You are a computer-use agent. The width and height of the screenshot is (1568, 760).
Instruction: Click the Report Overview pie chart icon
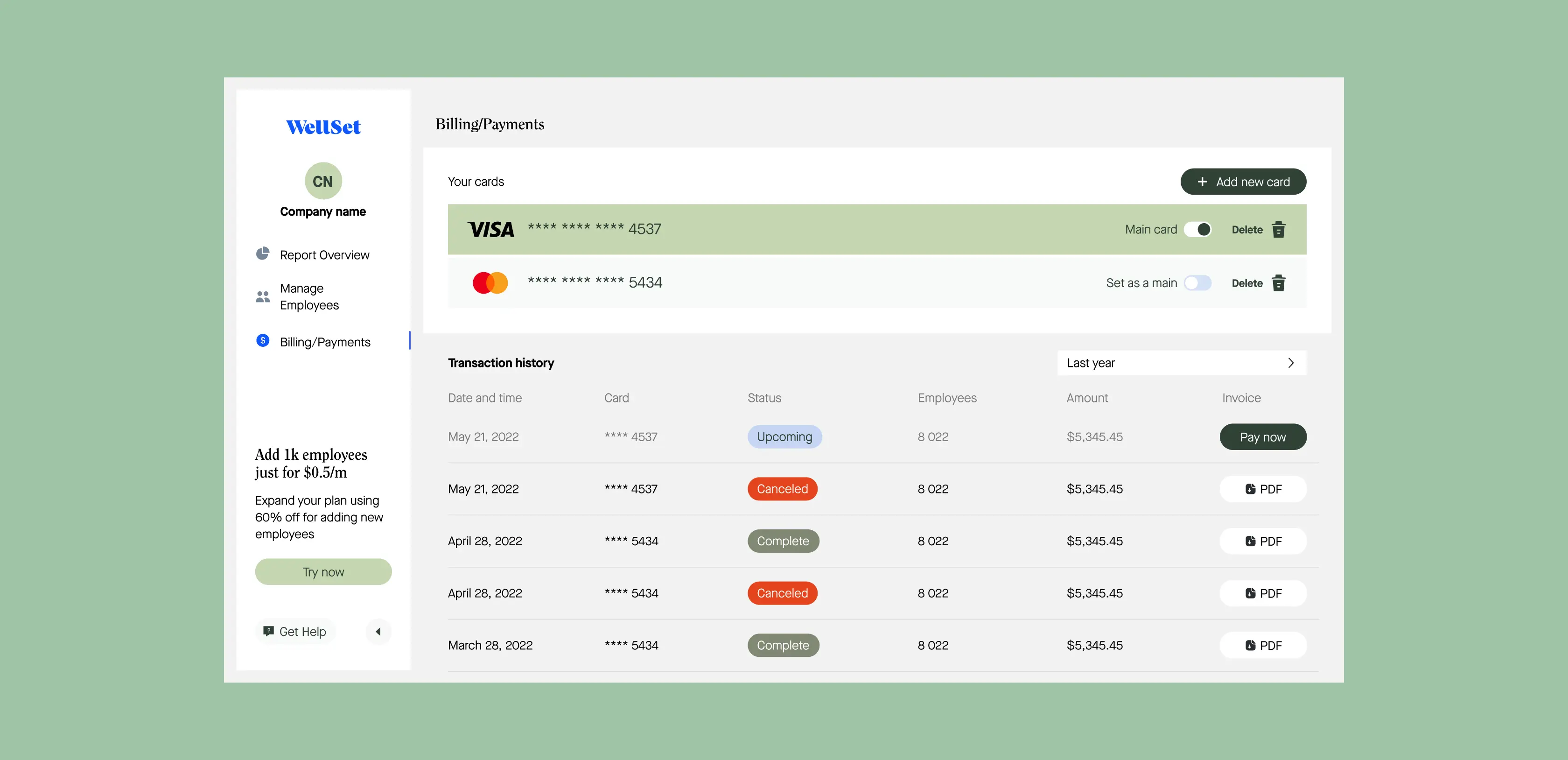click(x=262, y=254)
